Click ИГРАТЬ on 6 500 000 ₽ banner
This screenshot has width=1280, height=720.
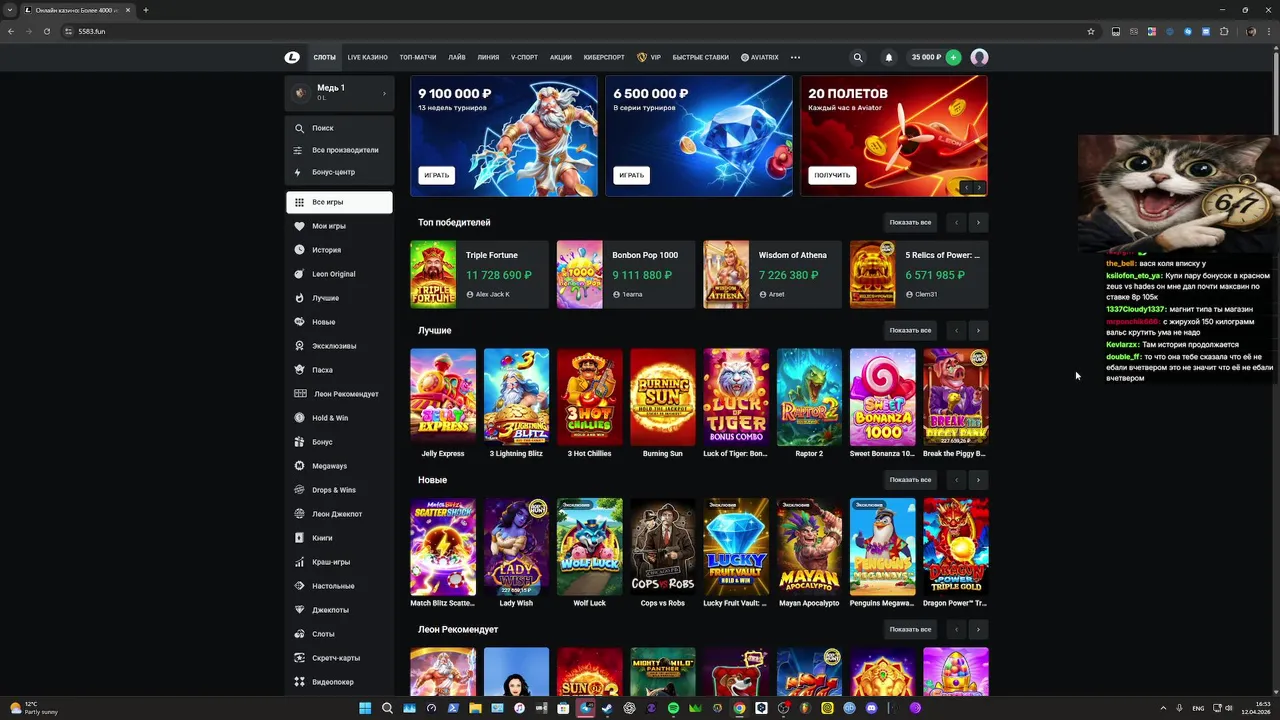tap(631, 175)
